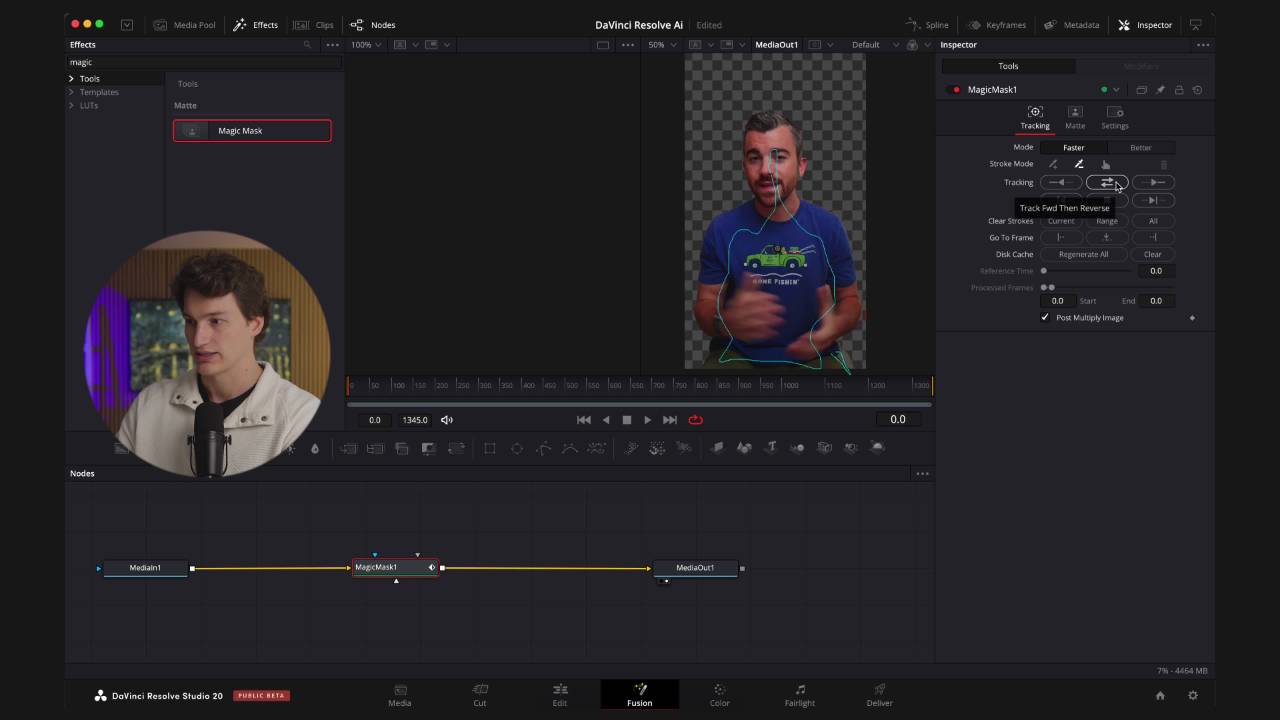The image size is (1280, 720).
Task: Set Mode to Faster
Action: point(1073,147)
